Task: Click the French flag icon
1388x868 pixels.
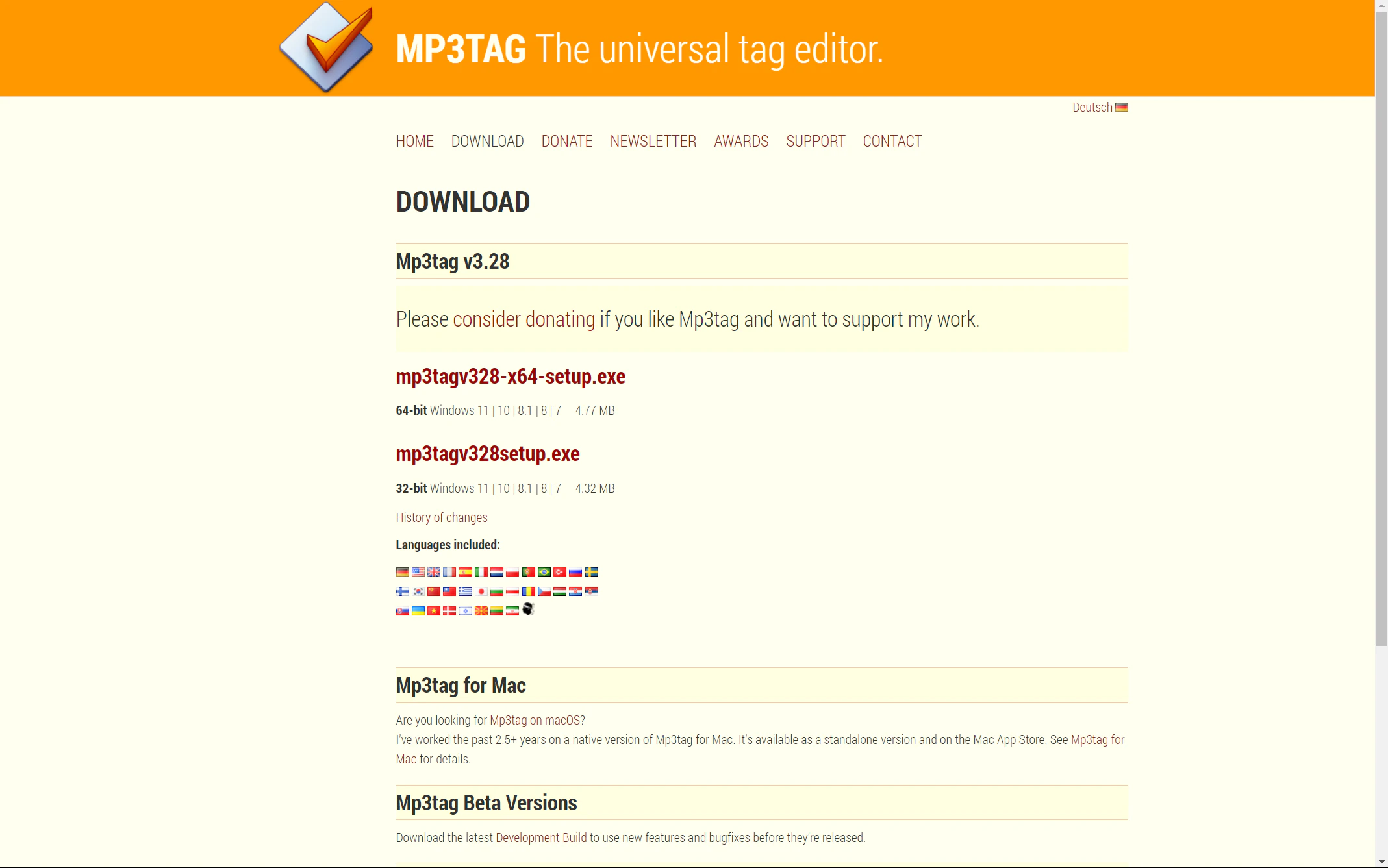Action: point(449,572)
